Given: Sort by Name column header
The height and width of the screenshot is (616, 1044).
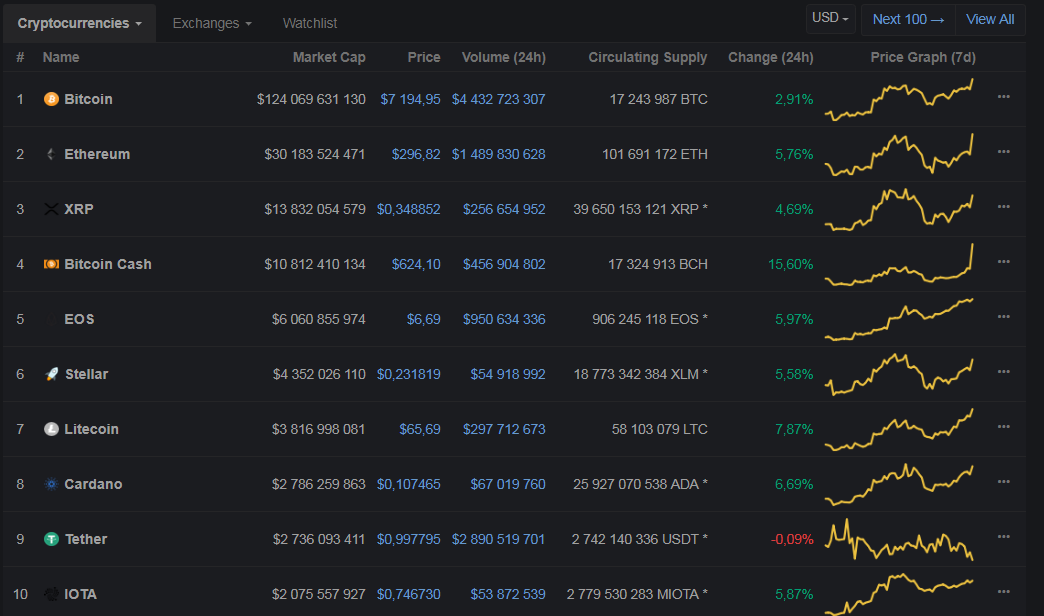Looking at the screenshot, I should (61, 57).
